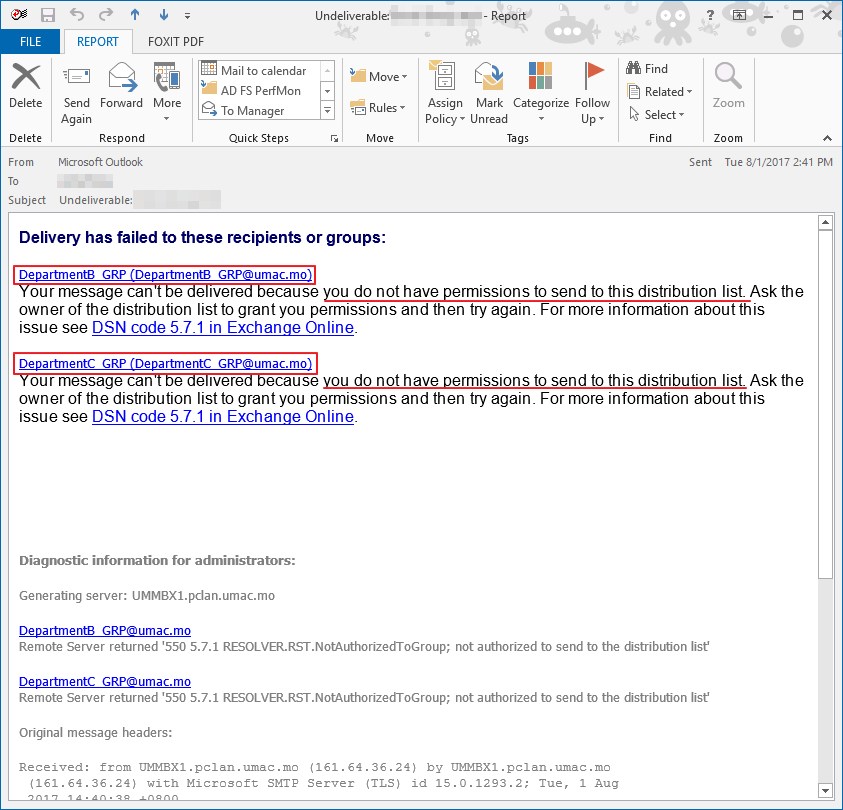Choose the To Manager quick step
Image resolution: width=843 pixels, height=810 pixels.
[x=259, y=110]
